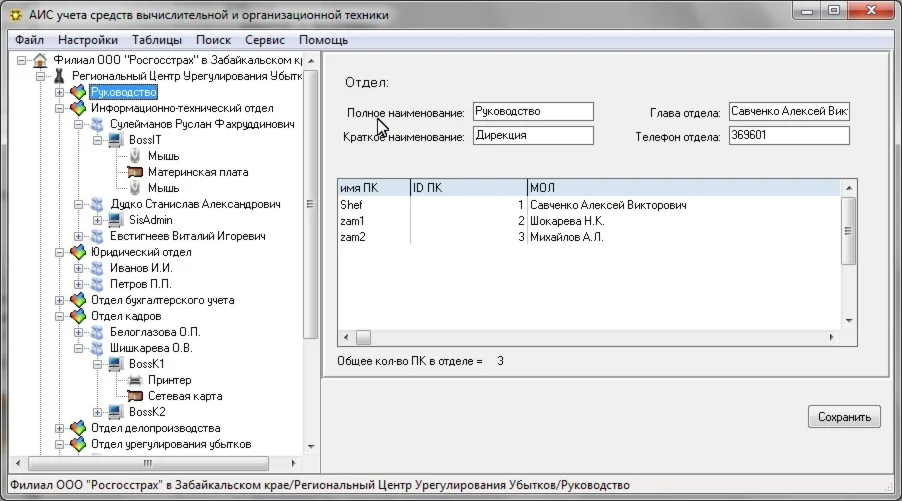
Task: Open the Настройки menu
Action: (87, 40)
